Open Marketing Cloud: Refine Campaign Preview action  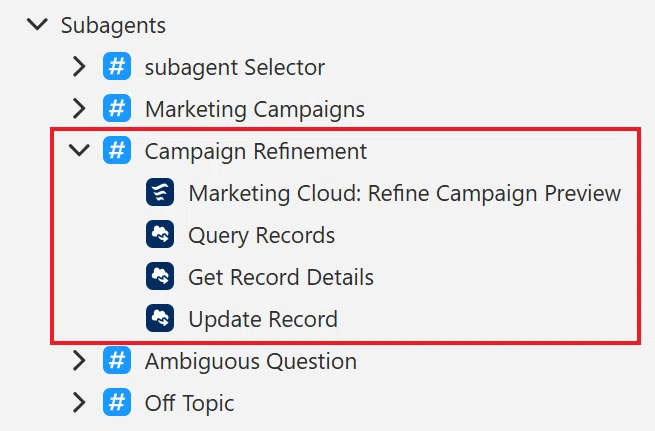pos(405,193)
